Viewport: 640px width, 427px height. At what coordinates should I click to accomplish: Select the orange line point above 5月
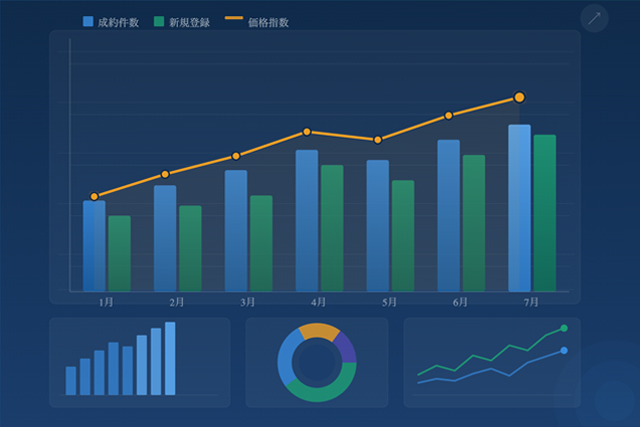click(x=378, y=140)
